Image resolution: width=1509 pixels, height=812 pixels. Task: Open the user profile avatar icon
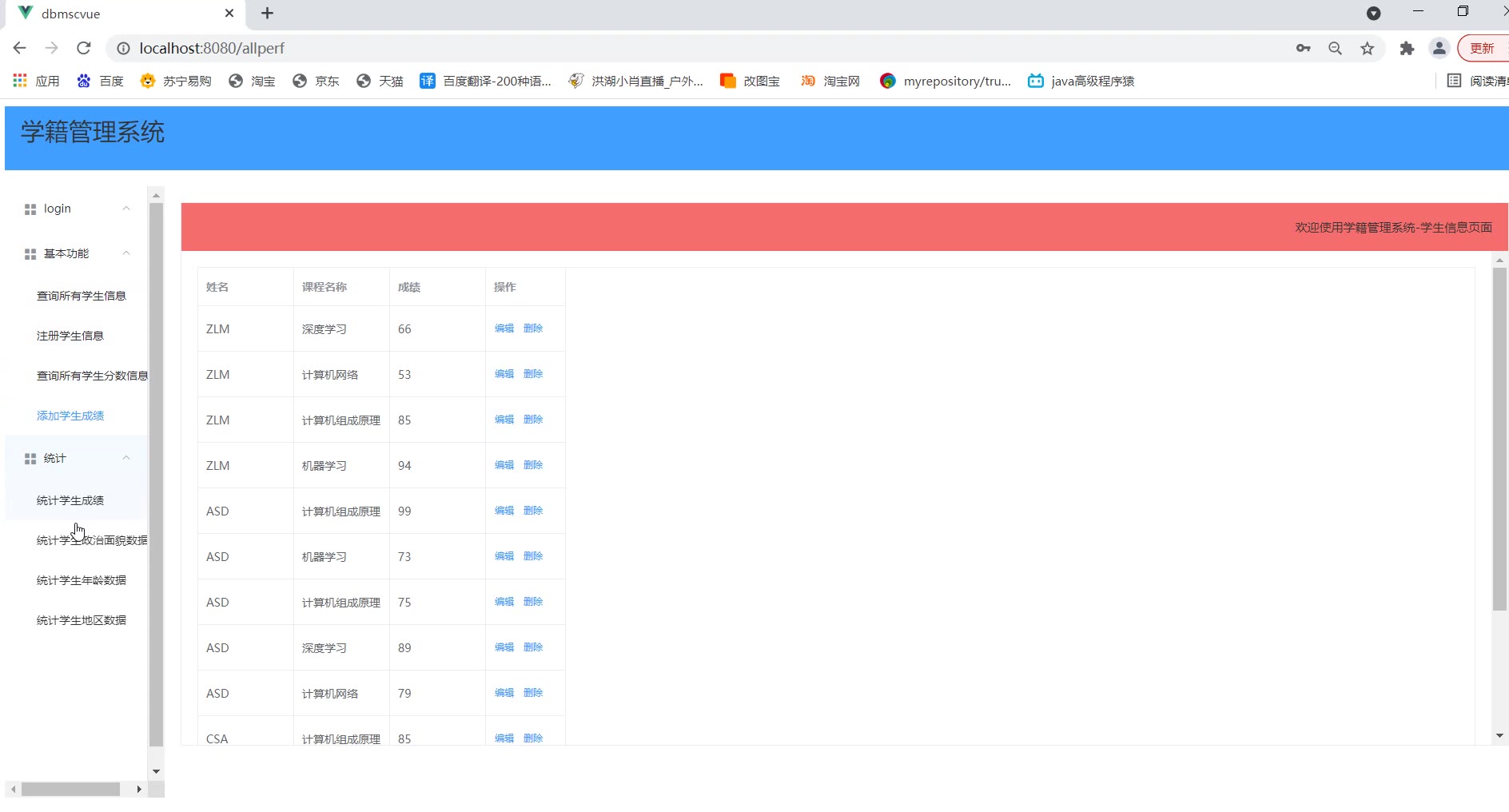(x=1439, y=48)
